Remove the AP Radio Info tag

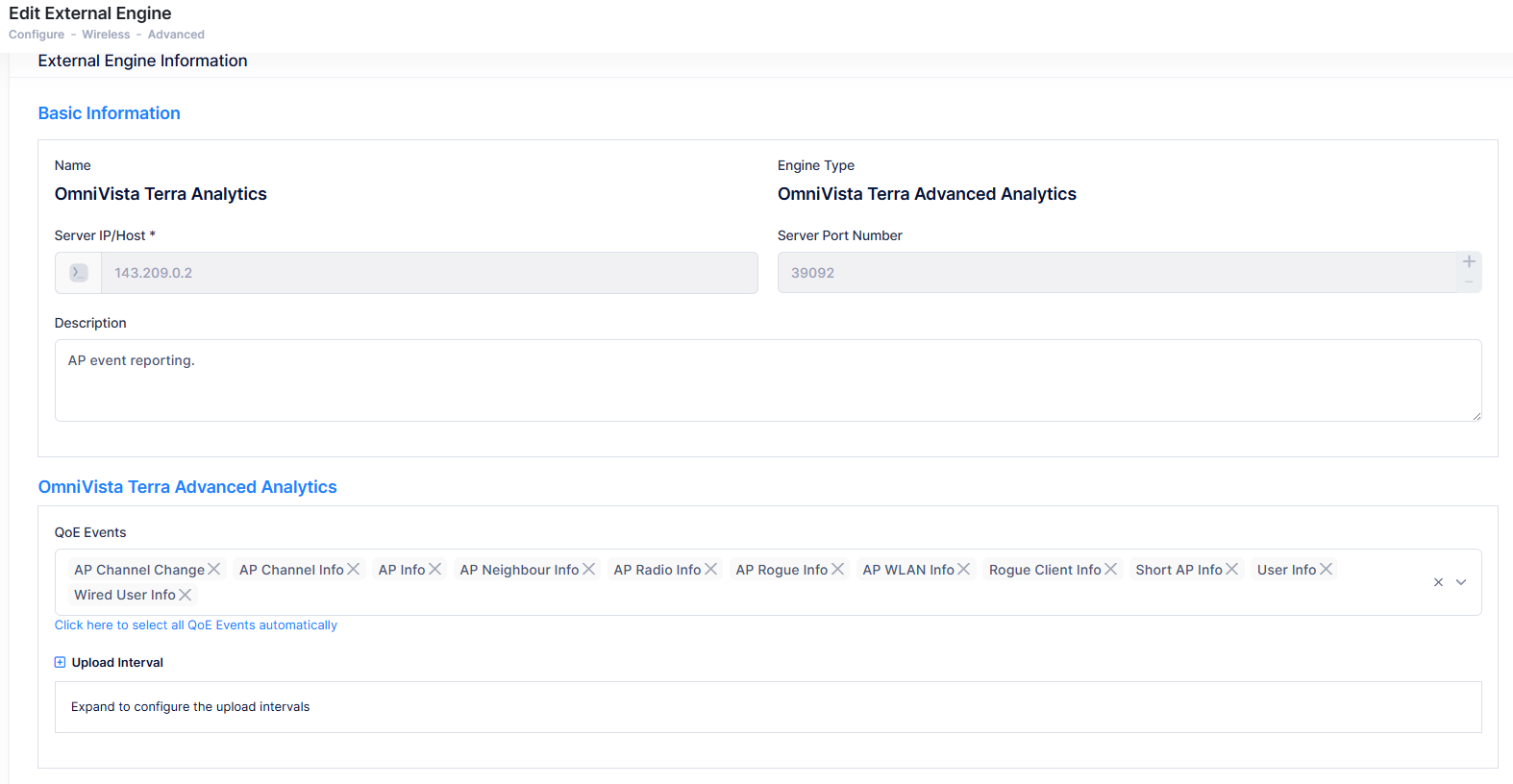coord(711,570)
